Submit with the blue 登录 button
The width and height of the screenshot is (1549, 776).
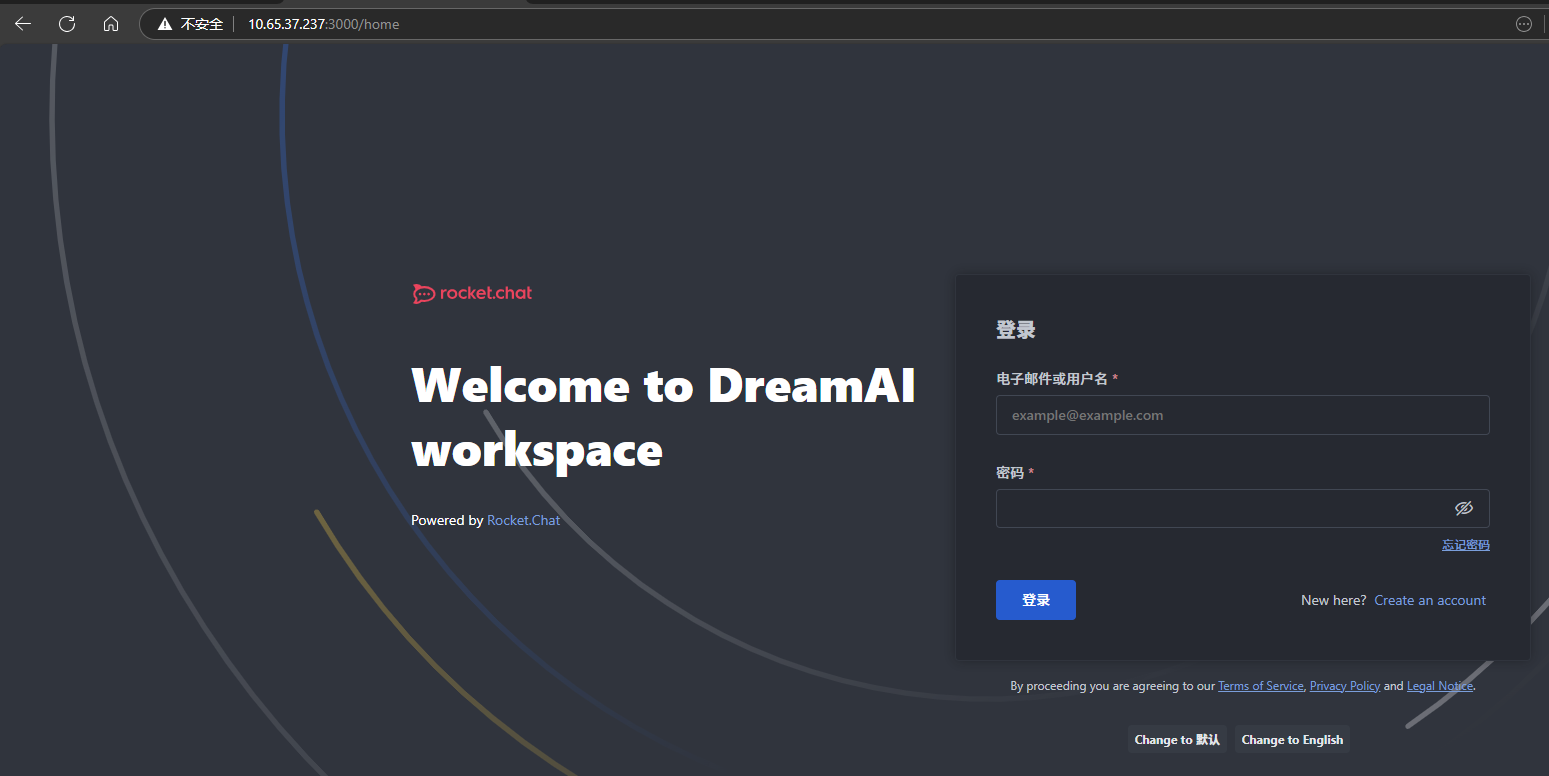pos(1036,600)
